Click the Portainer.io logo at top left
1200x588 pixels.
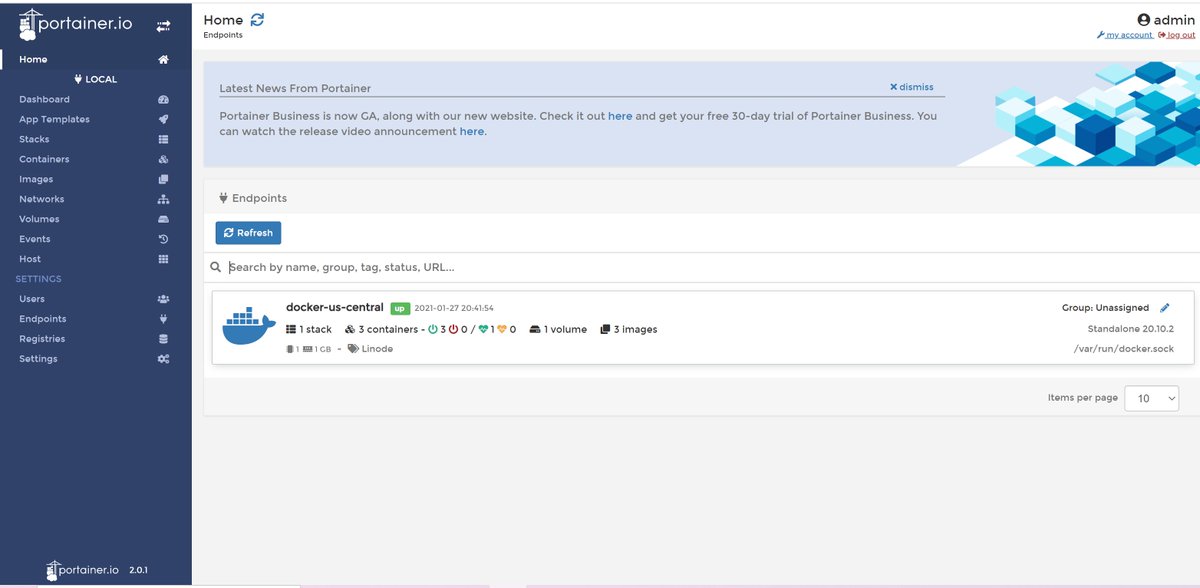[75, 25]
